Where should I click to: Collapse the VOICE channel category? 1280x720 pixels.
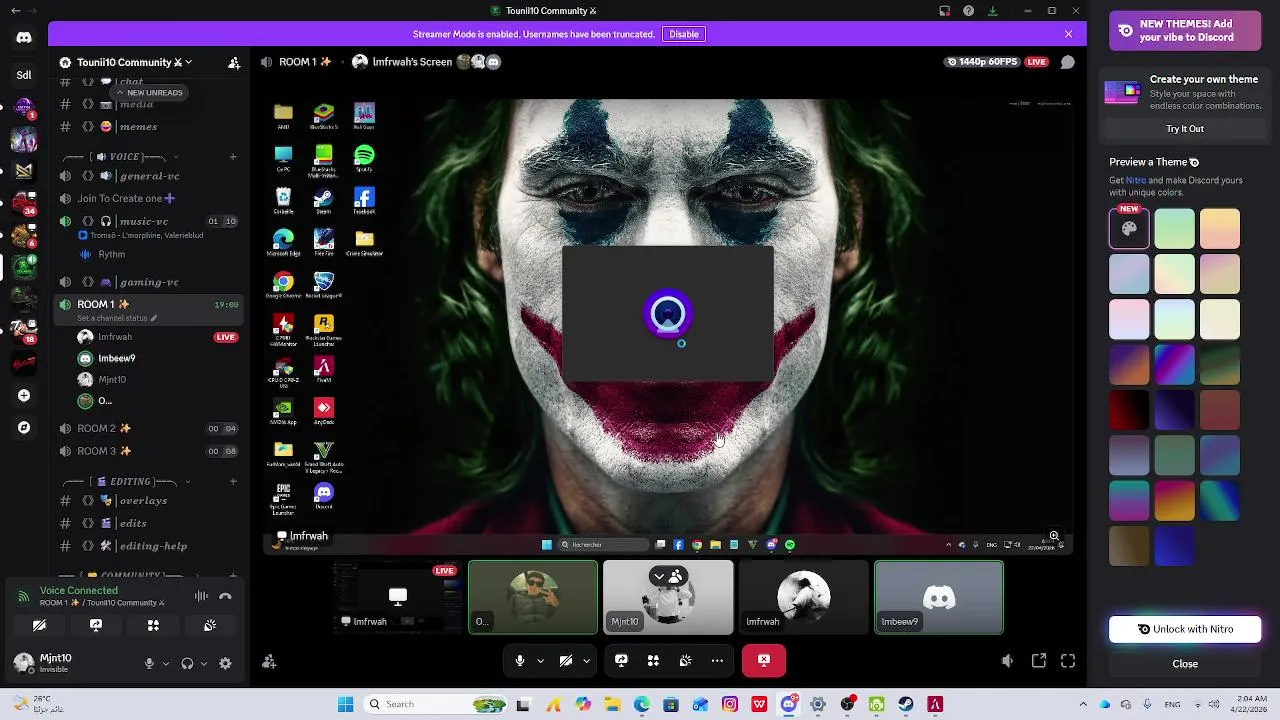point(118,157)
